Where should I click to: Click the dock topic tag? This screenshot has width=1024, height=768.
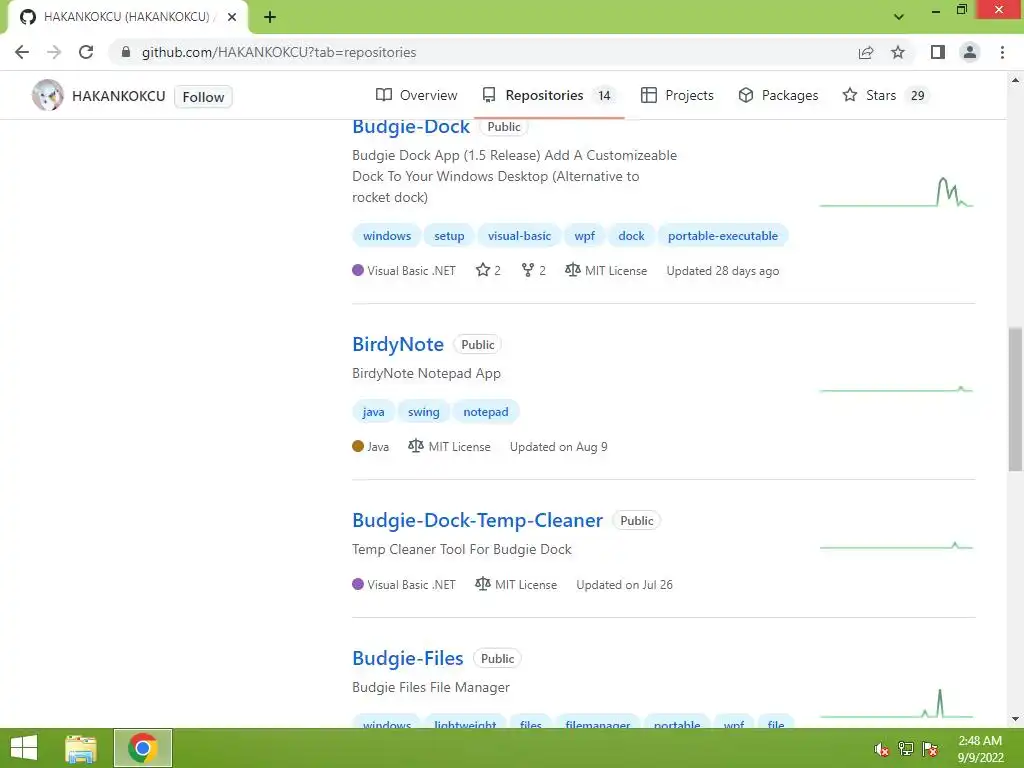[x=632, y=236]
